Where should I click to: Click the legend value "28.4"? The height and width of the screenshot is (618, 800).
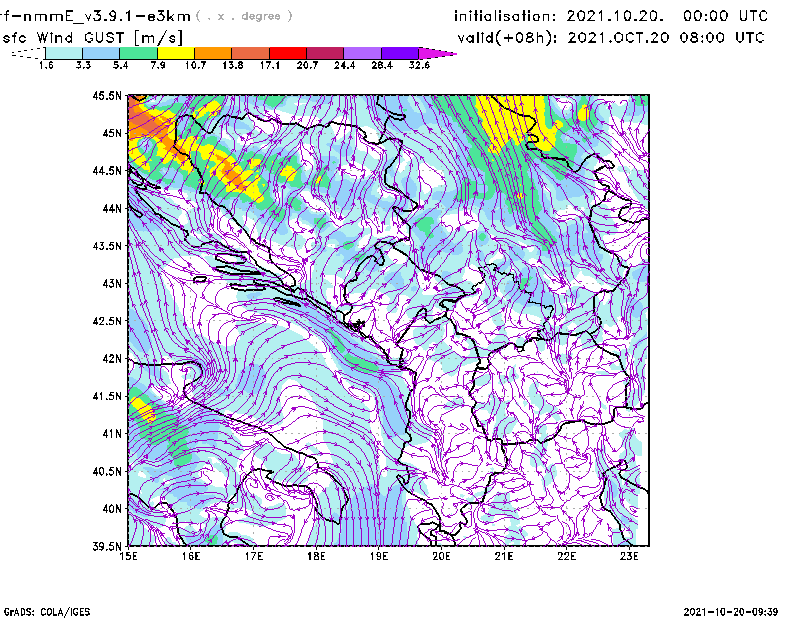(382, 65)
